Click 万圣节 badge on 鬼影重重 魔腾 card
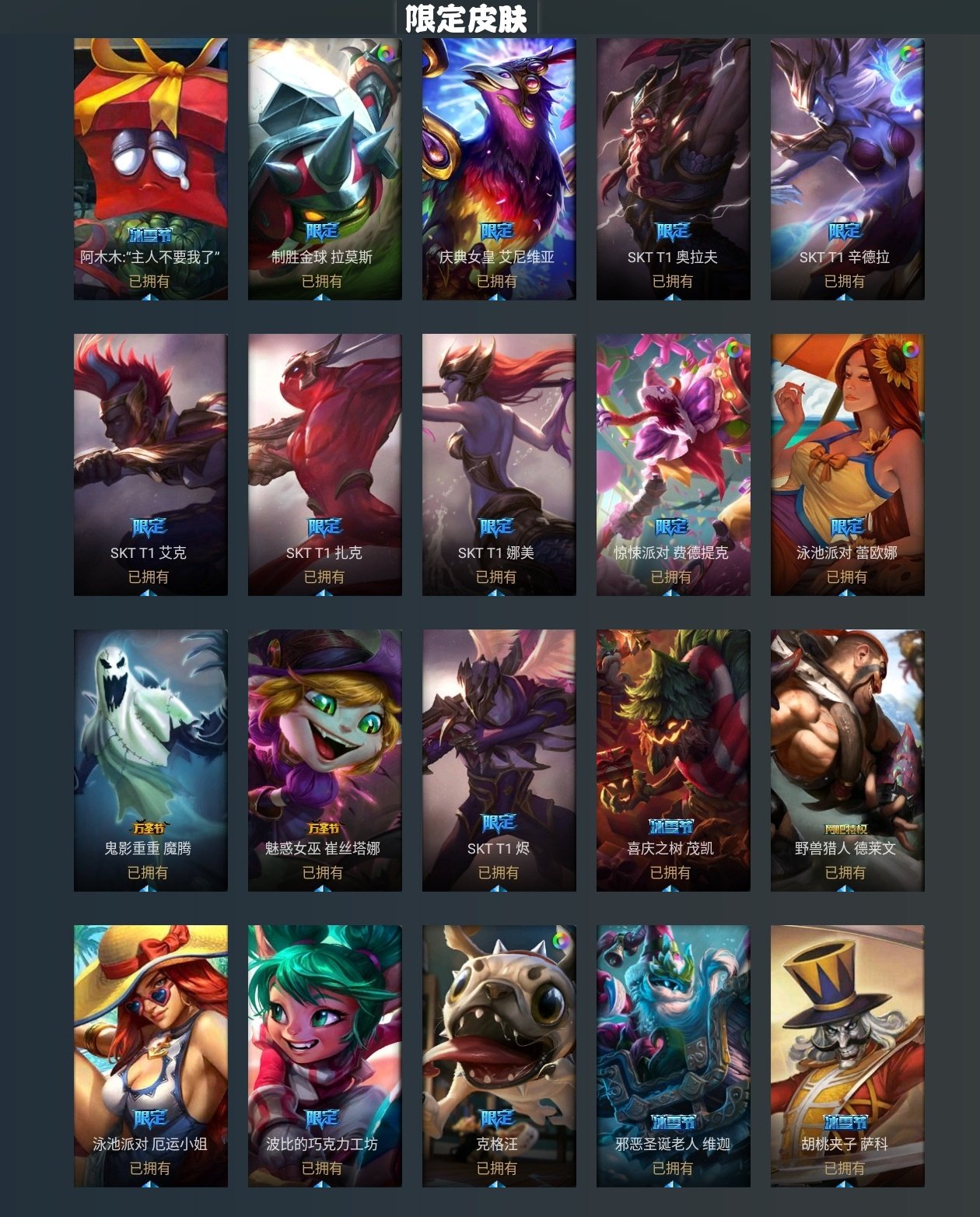 pos(149,828)
